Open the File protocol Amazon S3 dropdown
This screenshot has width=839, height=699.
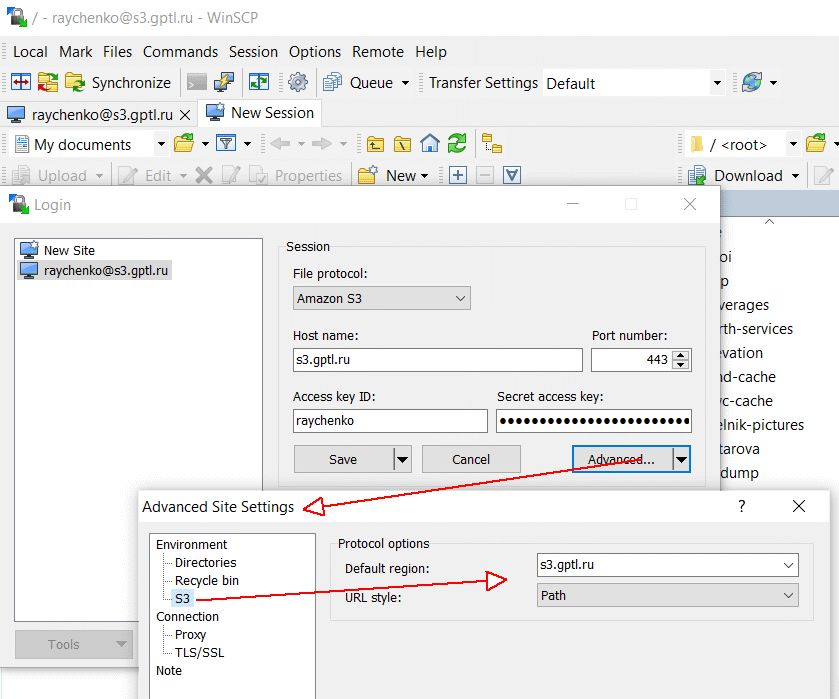click(382, 298)
